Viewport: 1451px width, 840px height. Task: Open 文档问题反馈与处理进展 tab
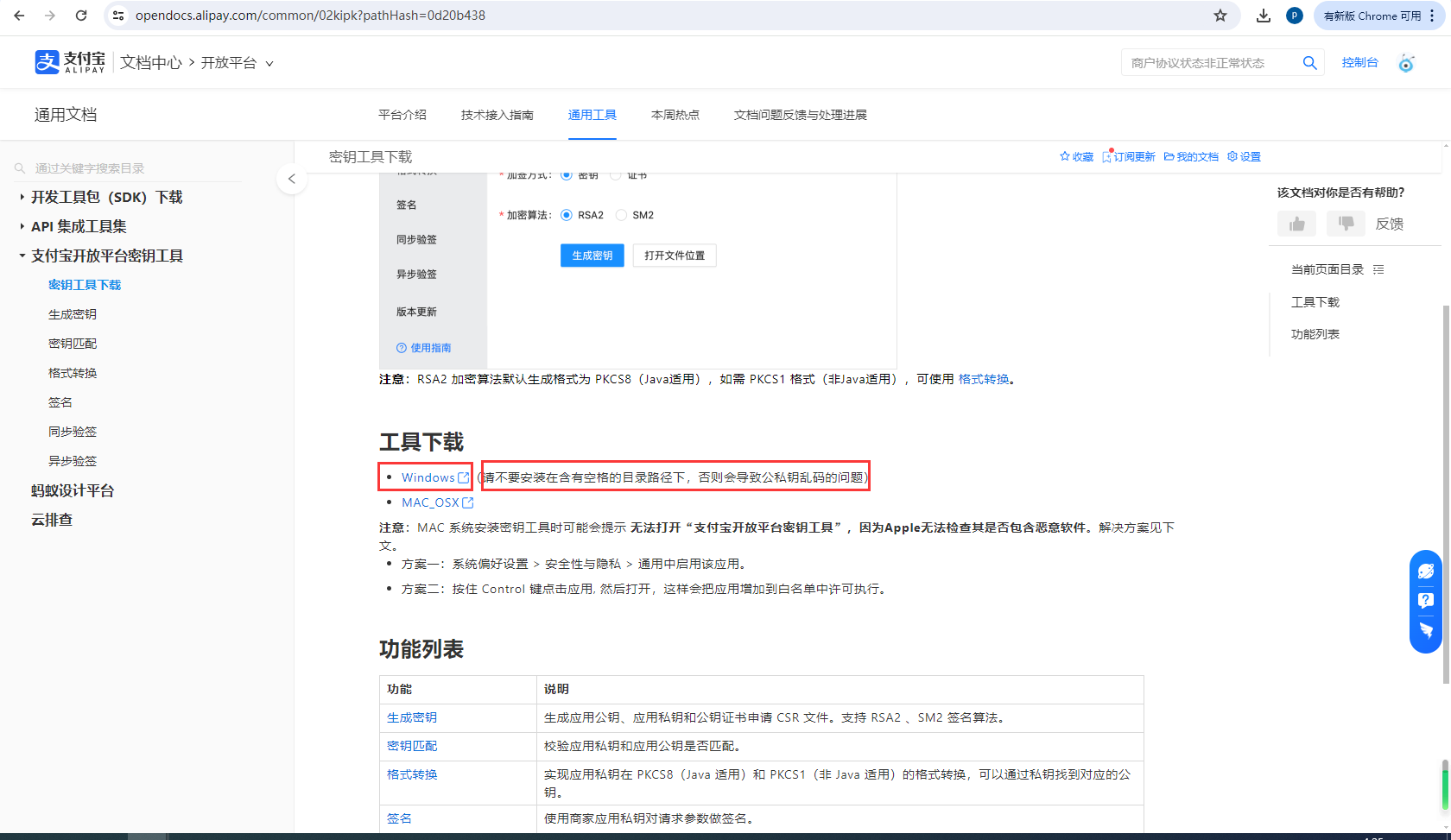point(801,115)
